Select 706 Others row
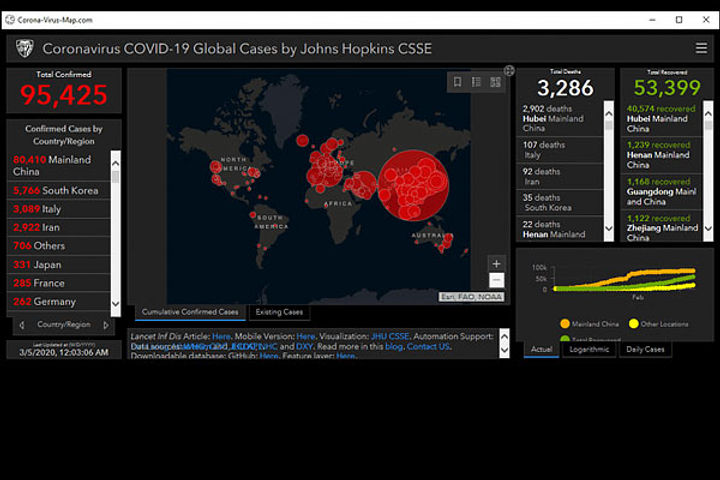Image resolution: width=720 pixels, height=480 pixels. click(x=59, y=246)
